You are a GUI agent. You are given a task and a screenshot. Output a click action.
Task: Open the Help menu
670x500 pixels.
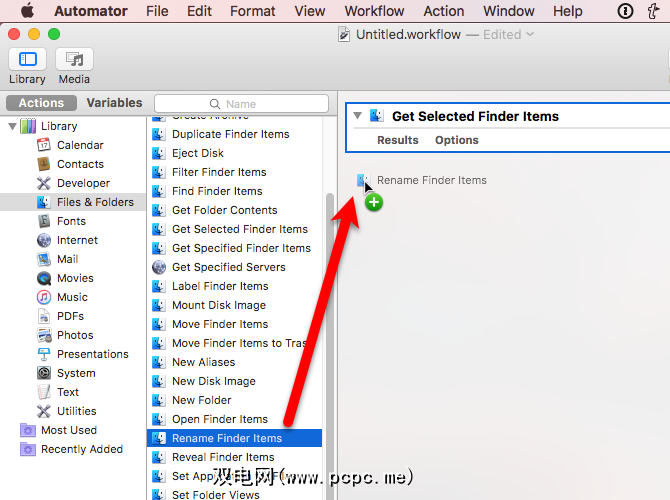[x=567, y=11]
